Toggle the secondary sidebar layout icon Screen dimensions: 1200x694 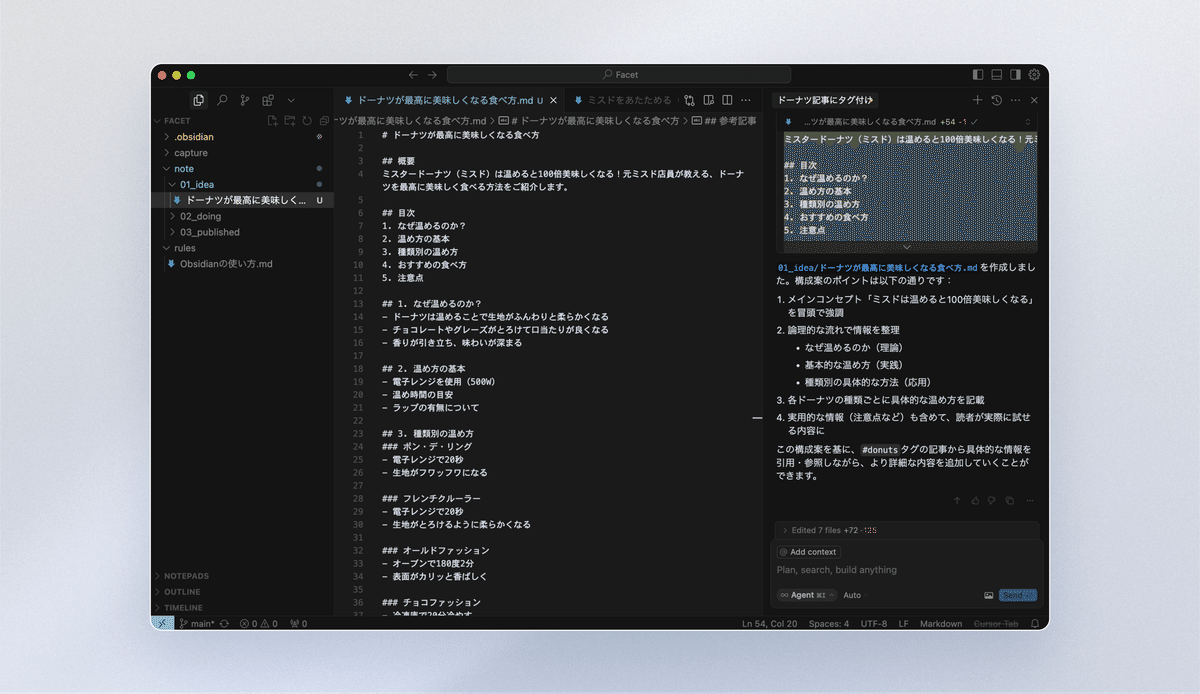[x=1014, y=74]
